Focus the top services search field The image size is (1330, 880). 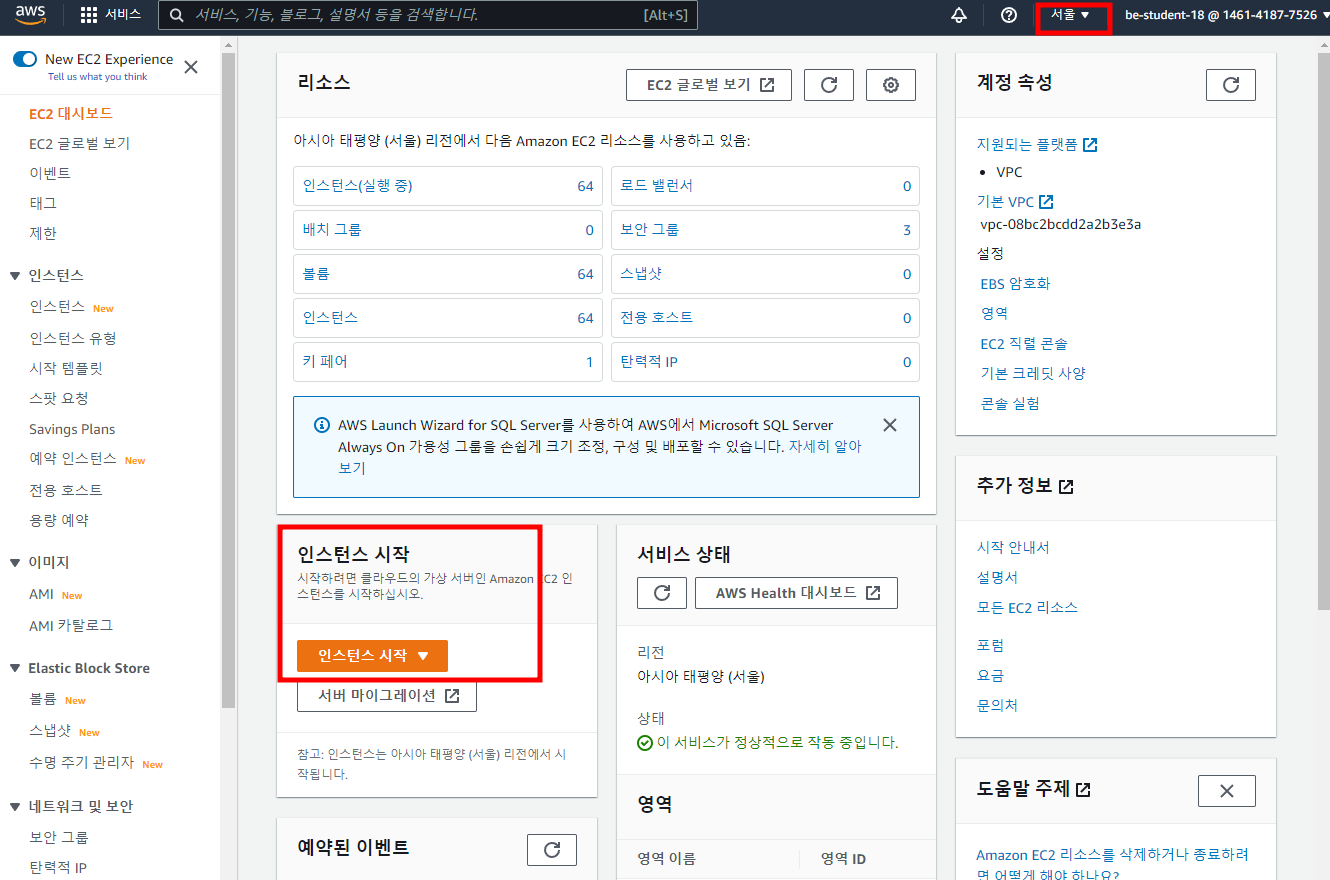point(428,15)
